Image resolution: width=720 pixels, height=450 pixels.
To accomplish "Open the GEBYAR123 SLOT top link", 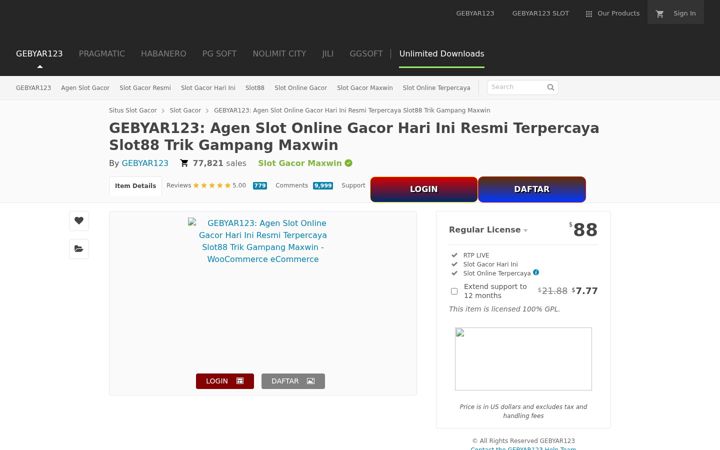I will tap(540, 14).
